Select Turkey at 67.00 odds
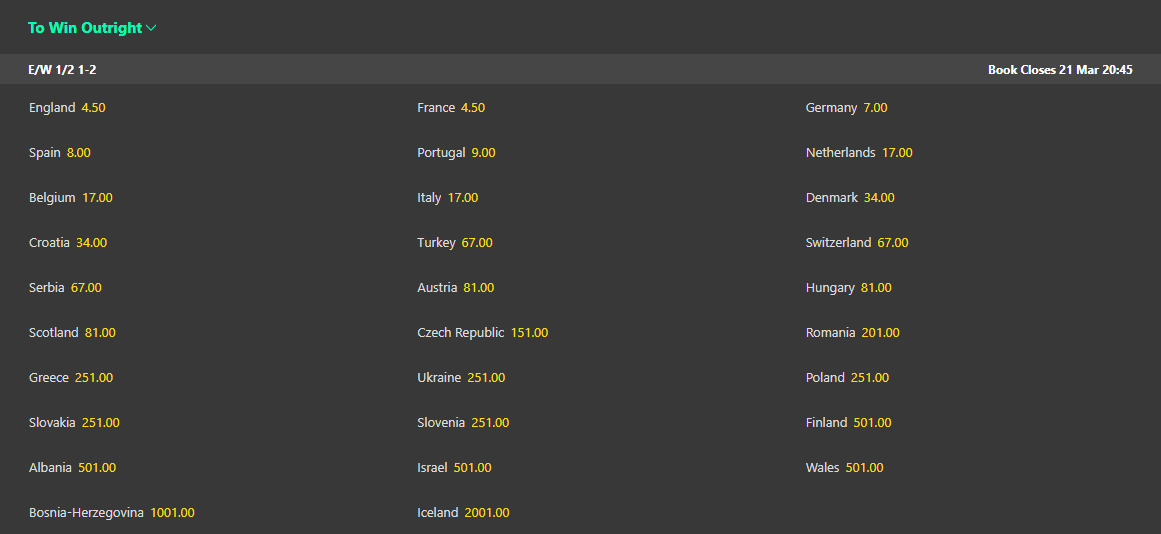This screenshot has width=1161, height=534. coord(455,243)
